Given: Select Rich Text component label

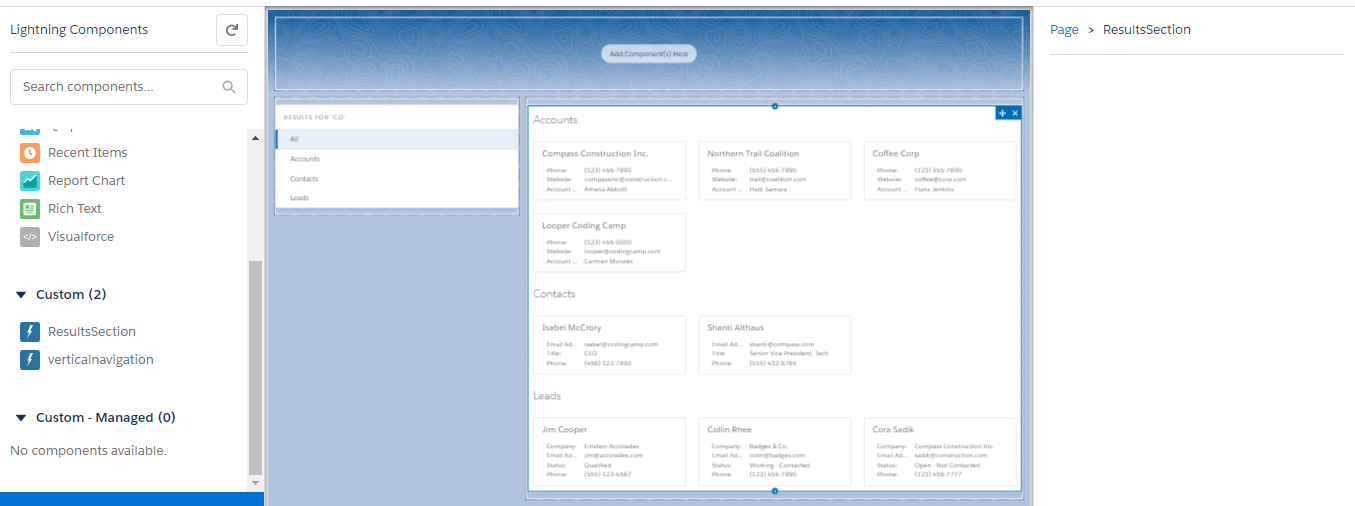Looking at the screenshot, I should point(75,209).
